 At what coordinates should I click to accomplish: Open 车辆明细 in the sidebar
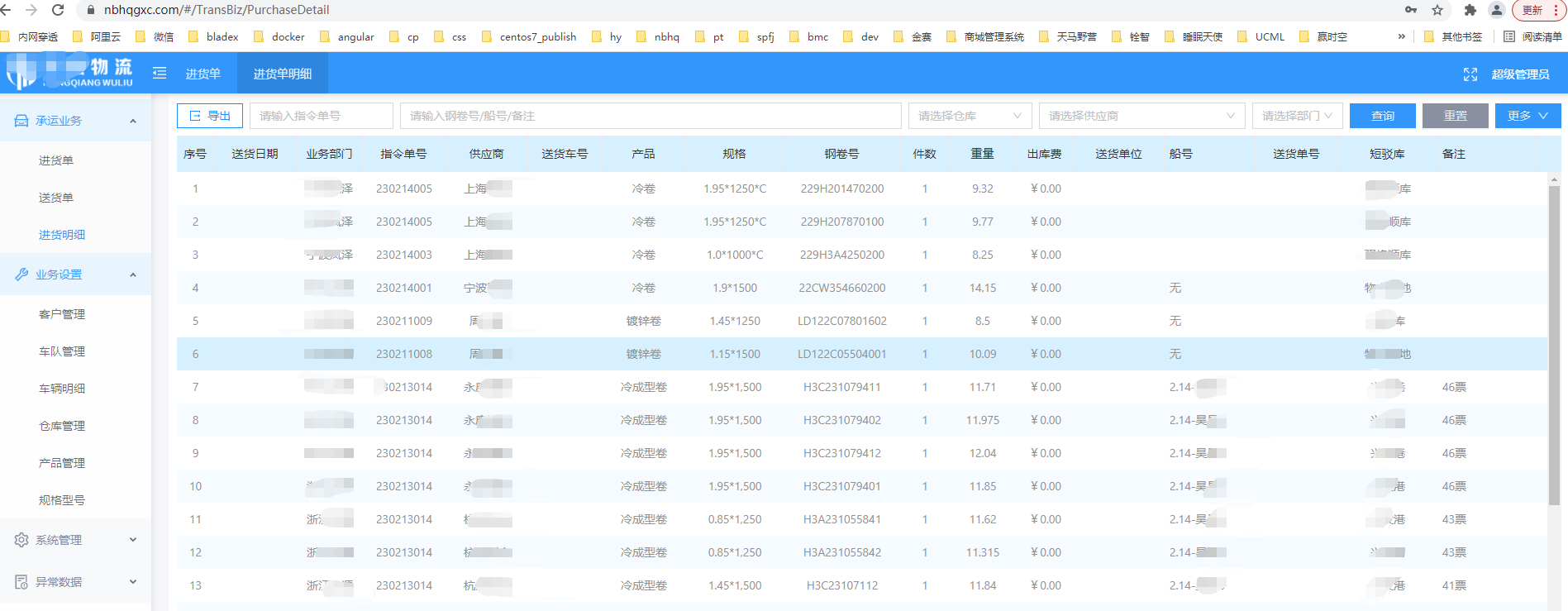pyautogui.click(x=62, y=389)
